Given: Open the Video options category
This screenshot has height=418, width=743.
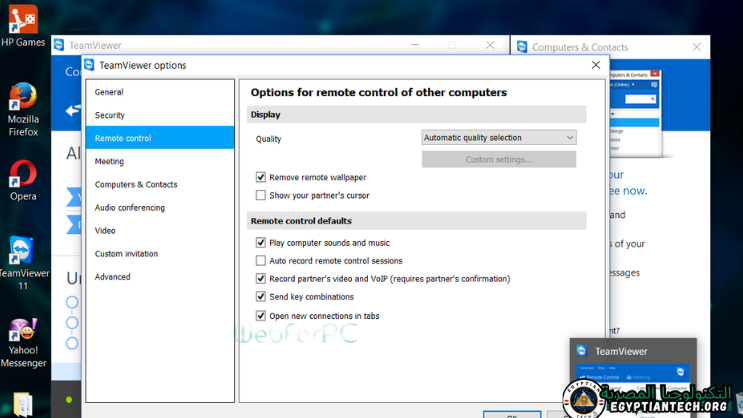Looking at the screenshot, I should click(x=160, y=230).
